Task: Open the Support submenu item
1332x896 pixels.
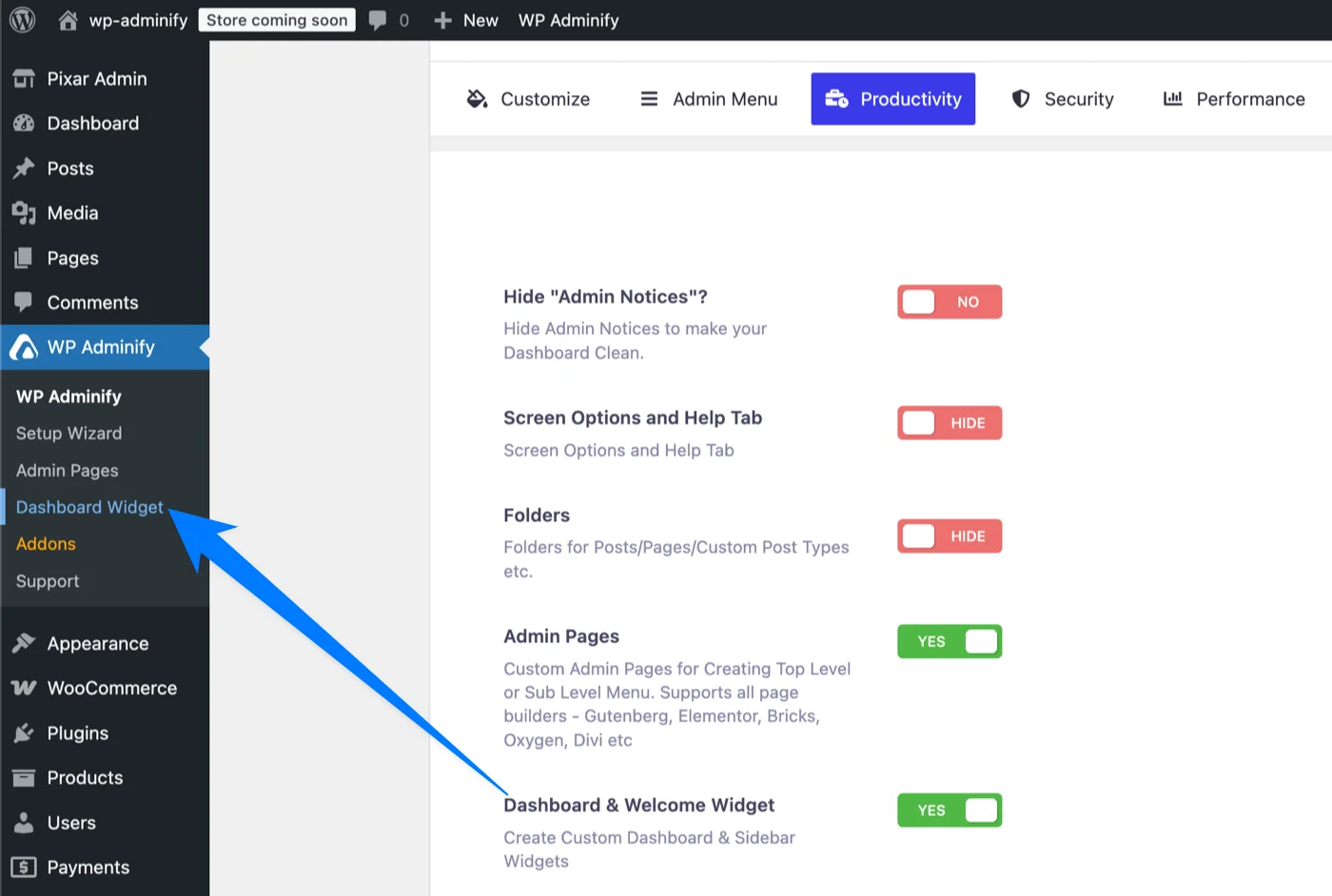Action: point(48,581)
